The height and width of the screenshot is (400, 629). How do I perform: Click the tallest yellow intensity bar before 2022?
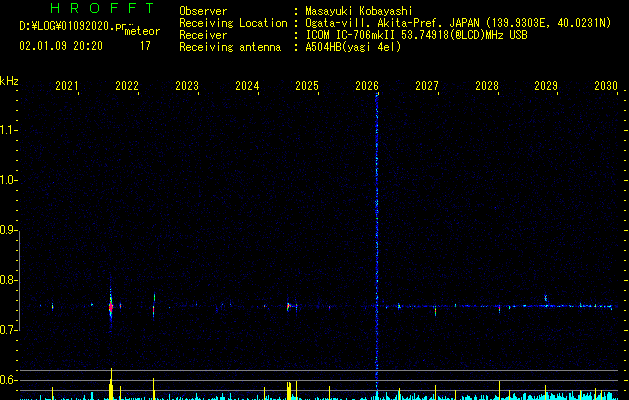coord(111,384)
